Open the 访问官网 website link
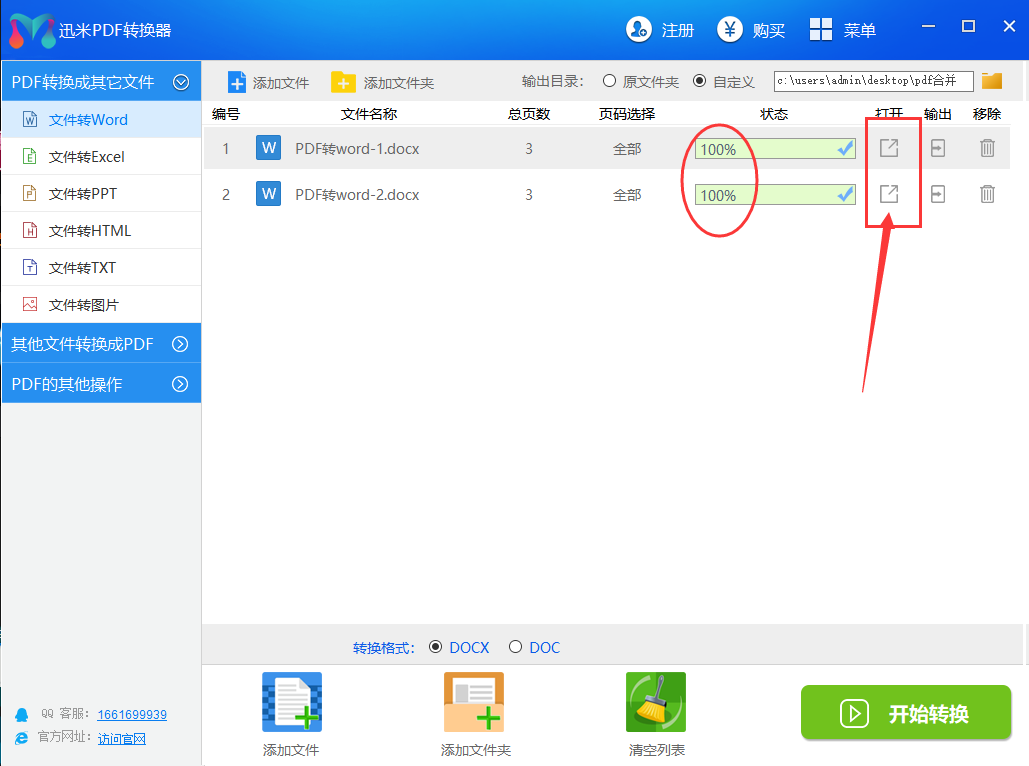1029x766 pixels. tap(122, 739)
